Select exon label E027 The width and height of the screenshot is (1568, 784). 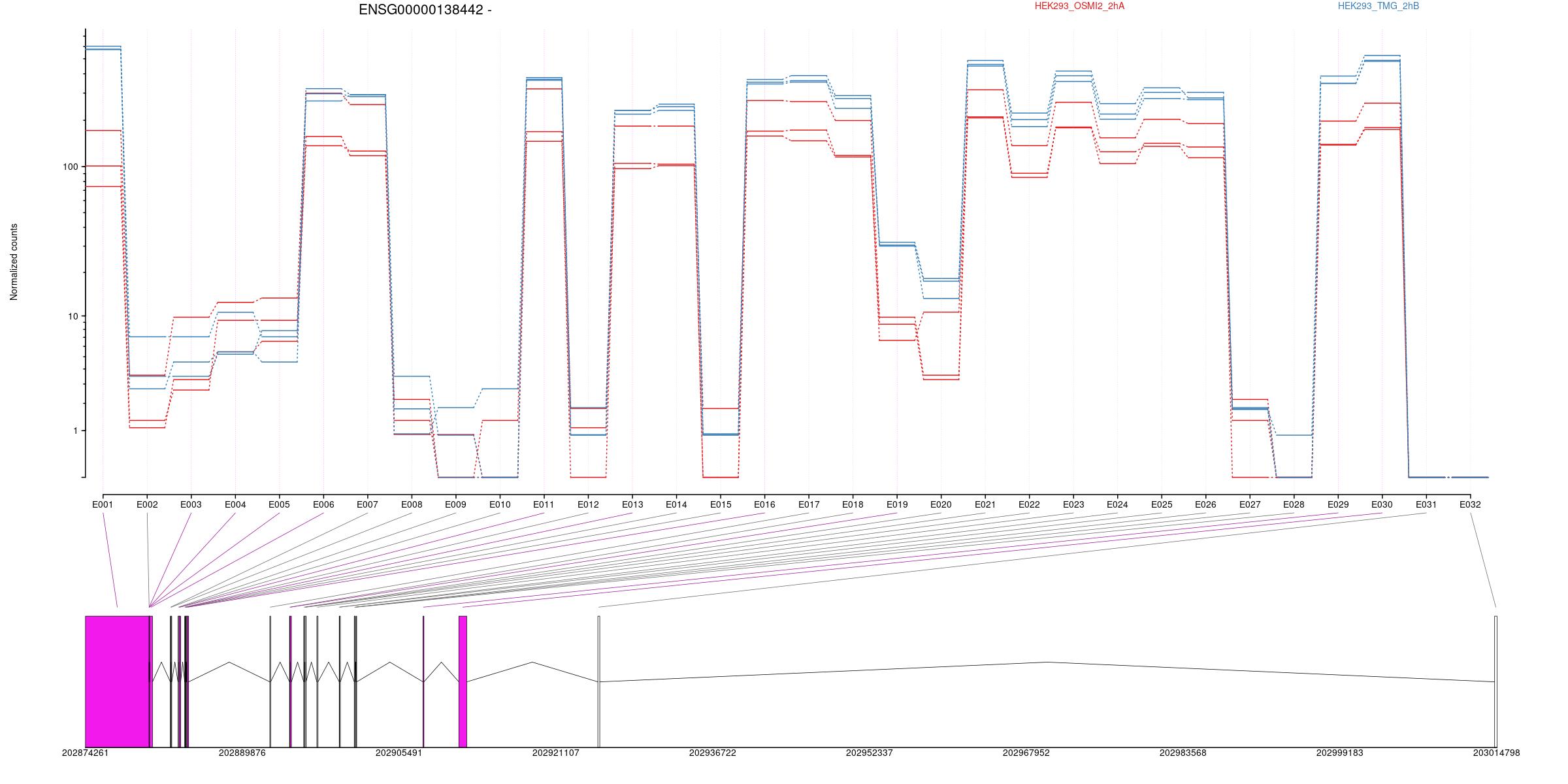[1250, 504]
